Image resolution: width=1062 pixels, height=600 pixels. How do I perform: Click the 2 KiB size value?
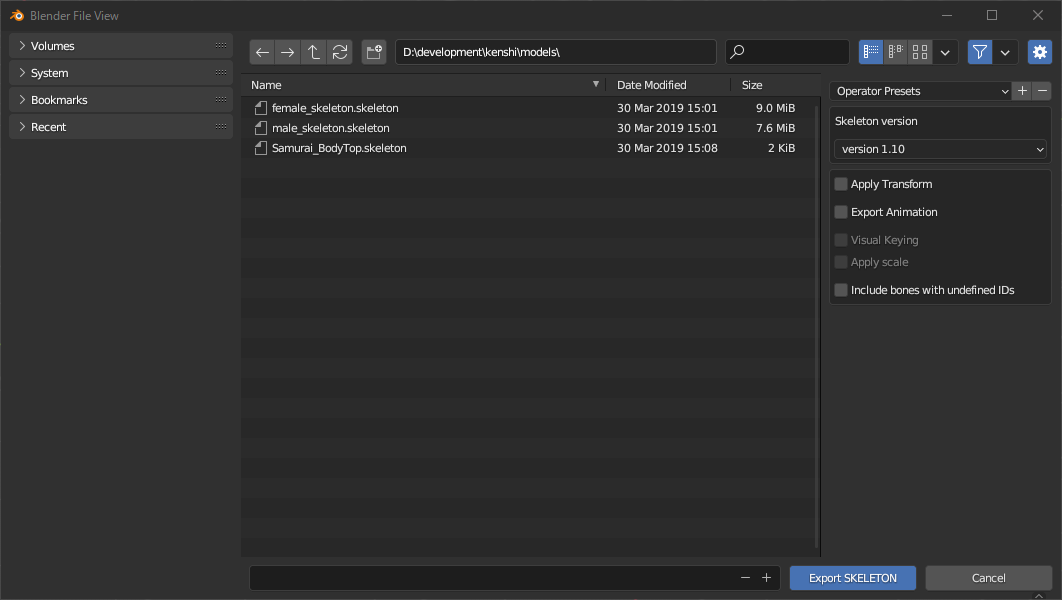(782, 148)
